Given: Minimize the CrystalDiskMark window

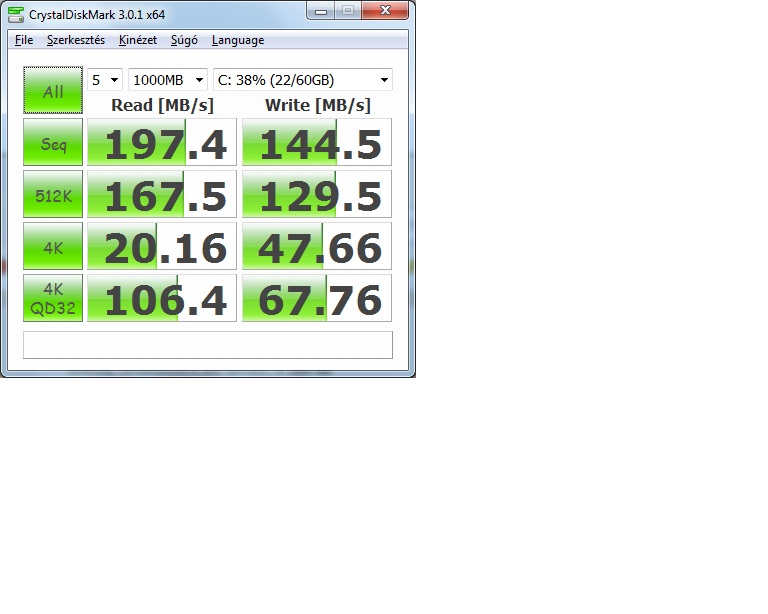Looking at the screenshot, I should point(321,11).
